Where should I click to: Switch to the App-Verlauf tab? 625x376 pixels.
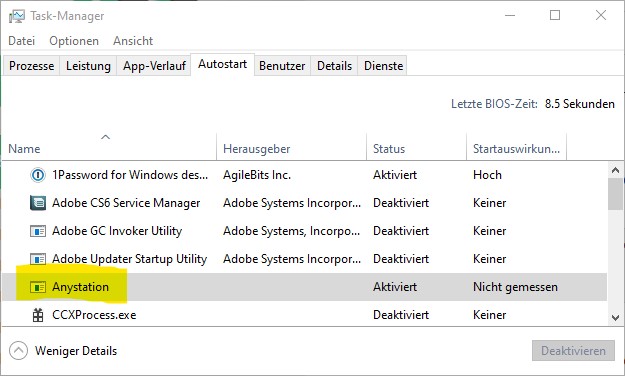pyautogui.click(x=154, y=65)
